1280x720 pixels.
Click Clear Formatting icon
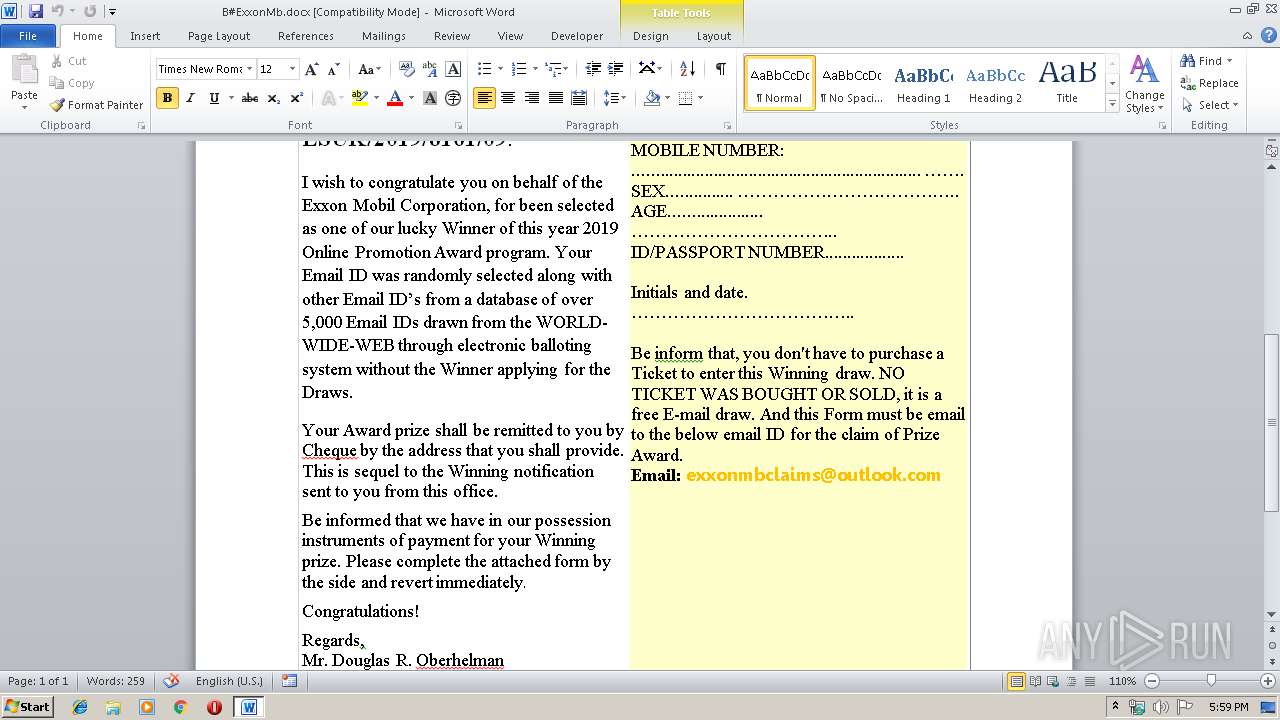point(406,69)
